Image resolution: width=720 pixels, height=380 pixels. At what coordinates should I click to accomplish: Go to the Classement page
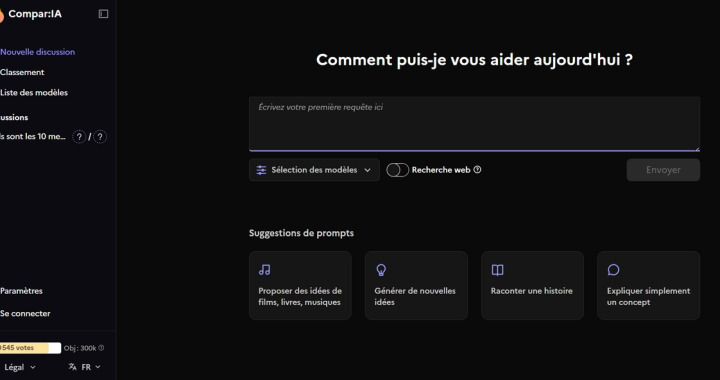(x=22, y=72)
